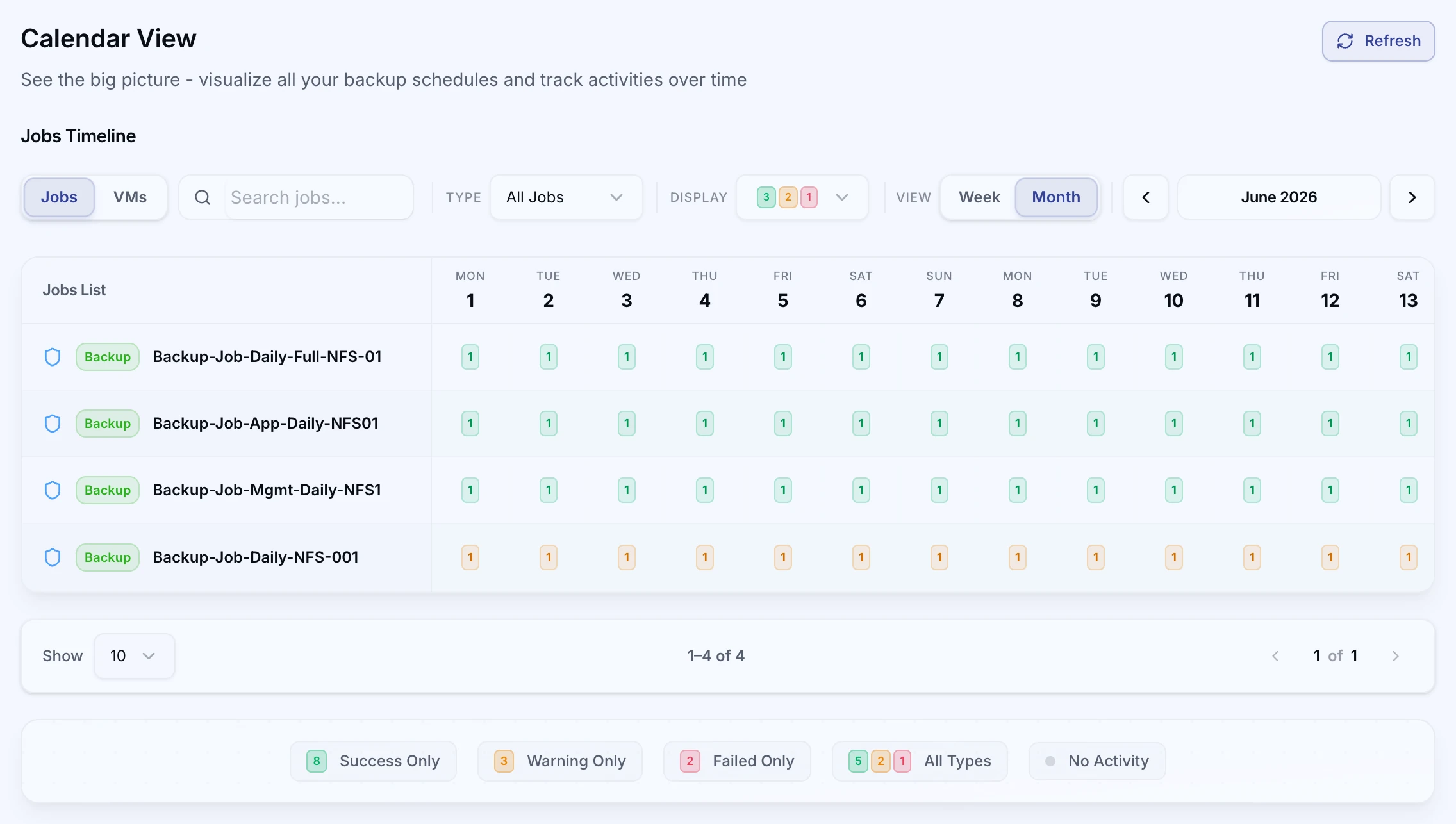This screenshot has height=824, width=1456.
Task: Go to previous month with left chevron
Action: coord(1146,197)
